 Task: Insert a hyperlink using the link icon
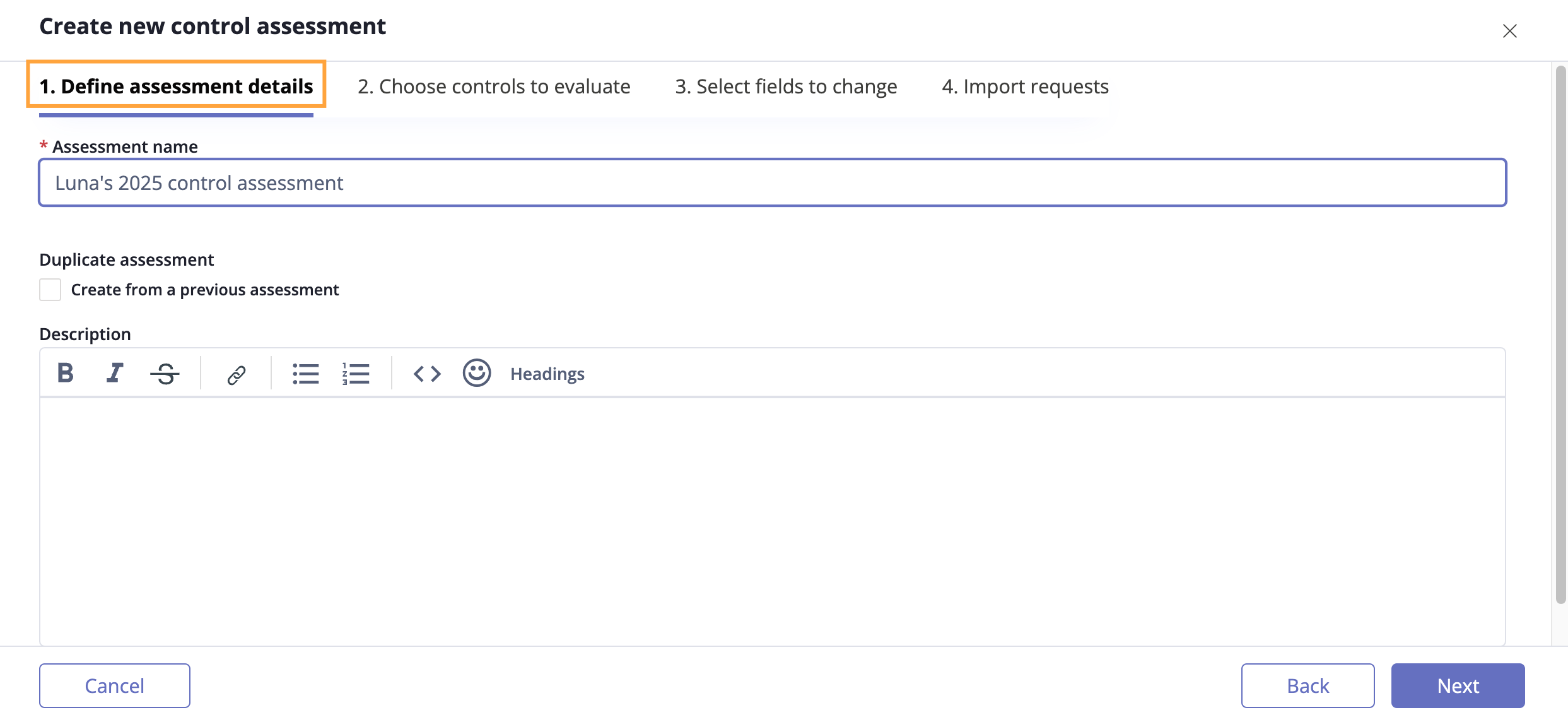pyautogui.click(x=235, y=373)
